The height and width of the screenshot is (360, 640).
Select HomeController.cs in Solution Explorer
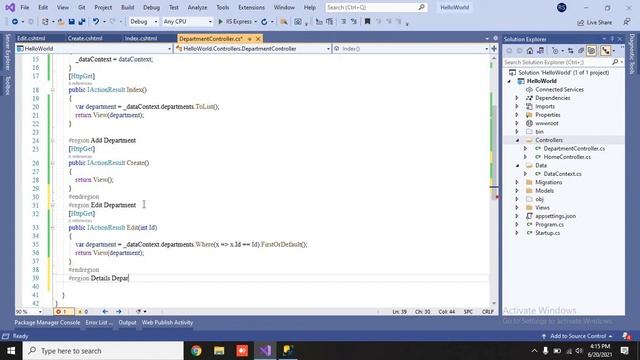[567, 157]
